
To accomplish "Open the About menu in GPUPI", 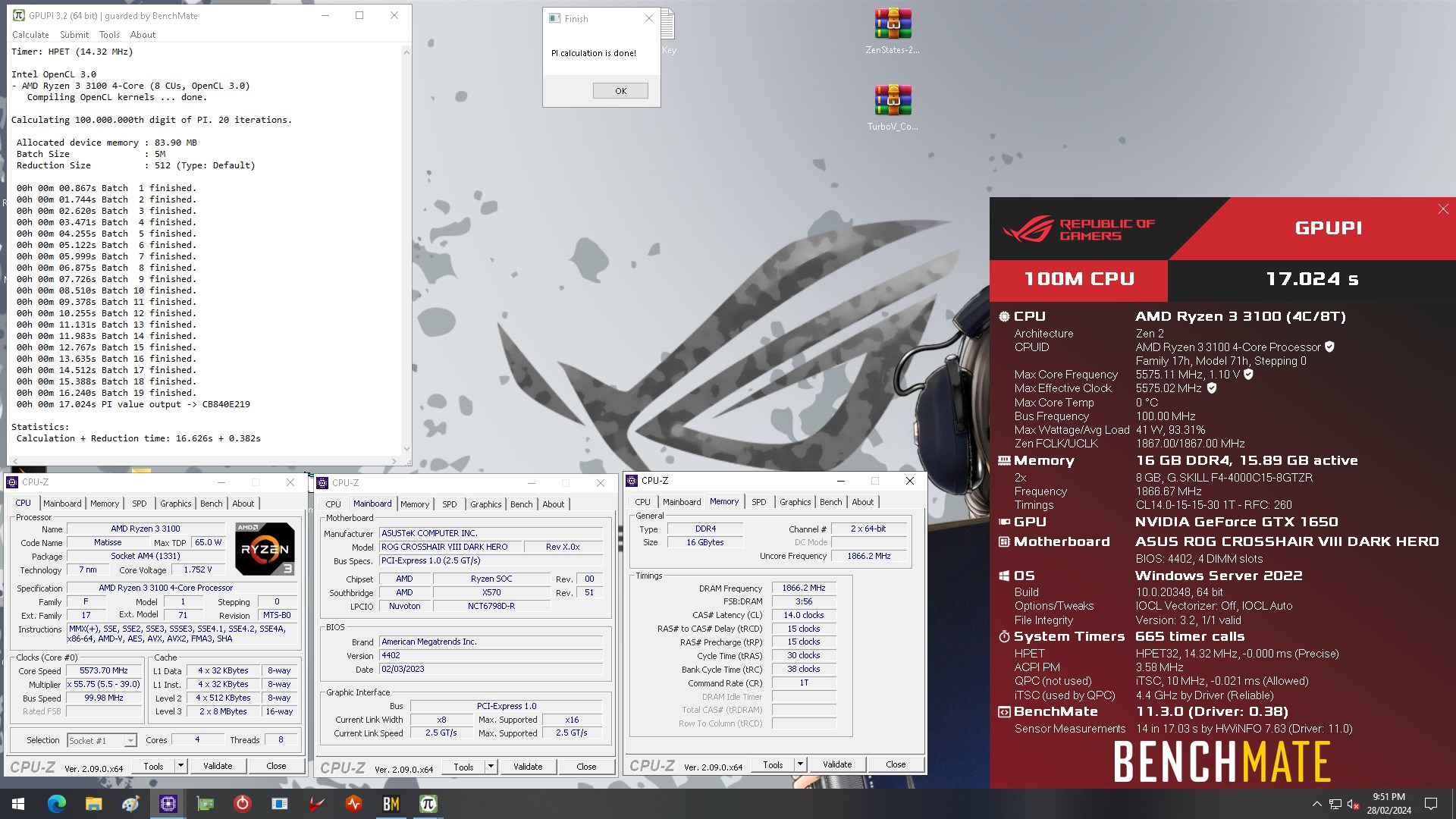I will [x=143, y=35].
